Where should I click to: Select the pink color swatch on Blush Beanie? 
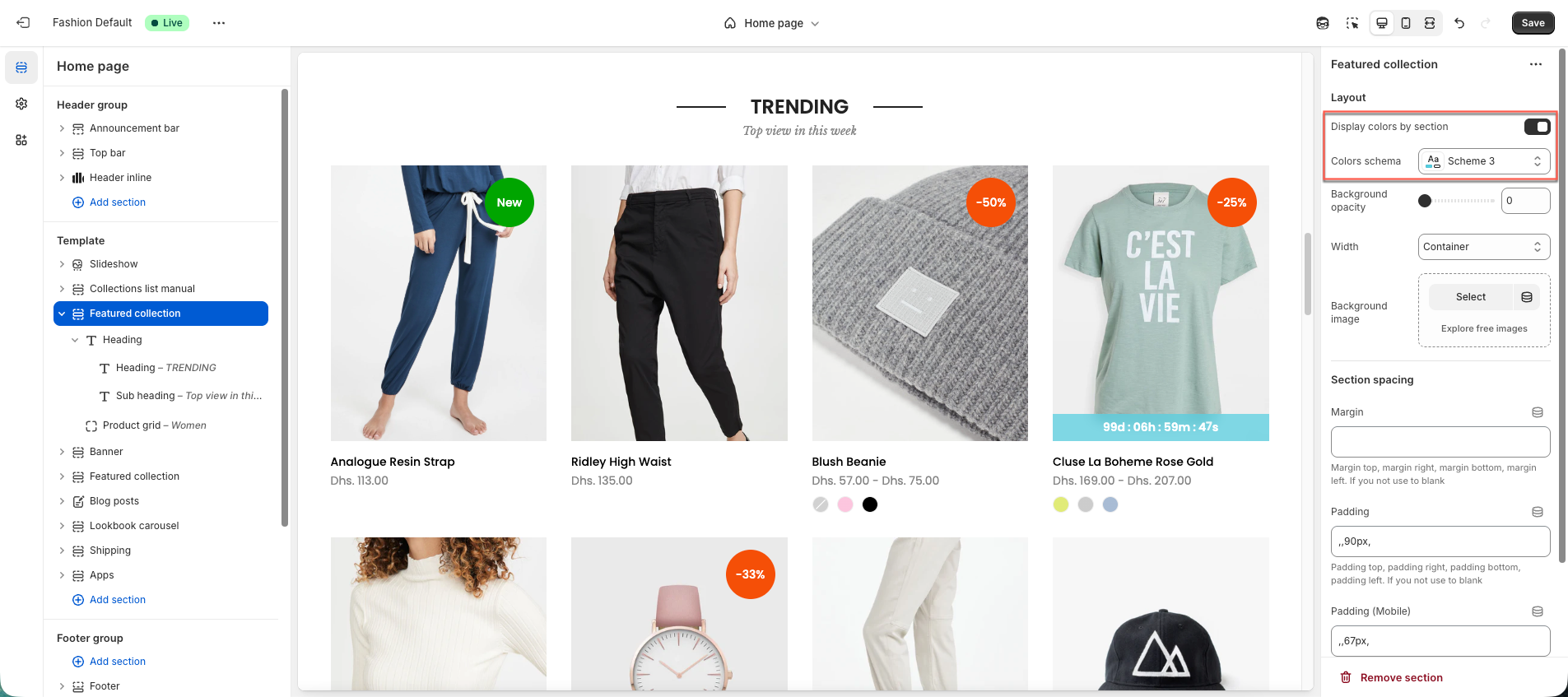[845, 504]
